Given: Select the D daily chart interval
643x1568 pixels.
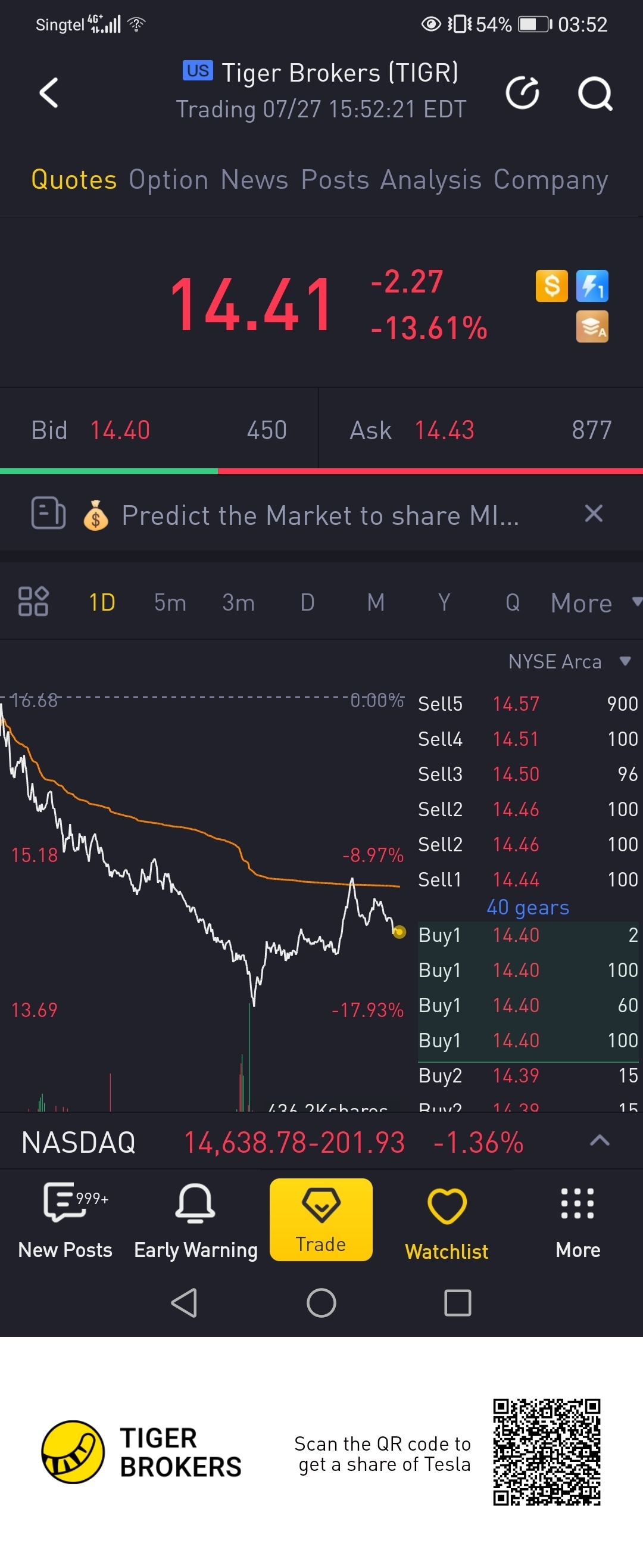Looking at the screenshot, I should [x=308, y=602].
